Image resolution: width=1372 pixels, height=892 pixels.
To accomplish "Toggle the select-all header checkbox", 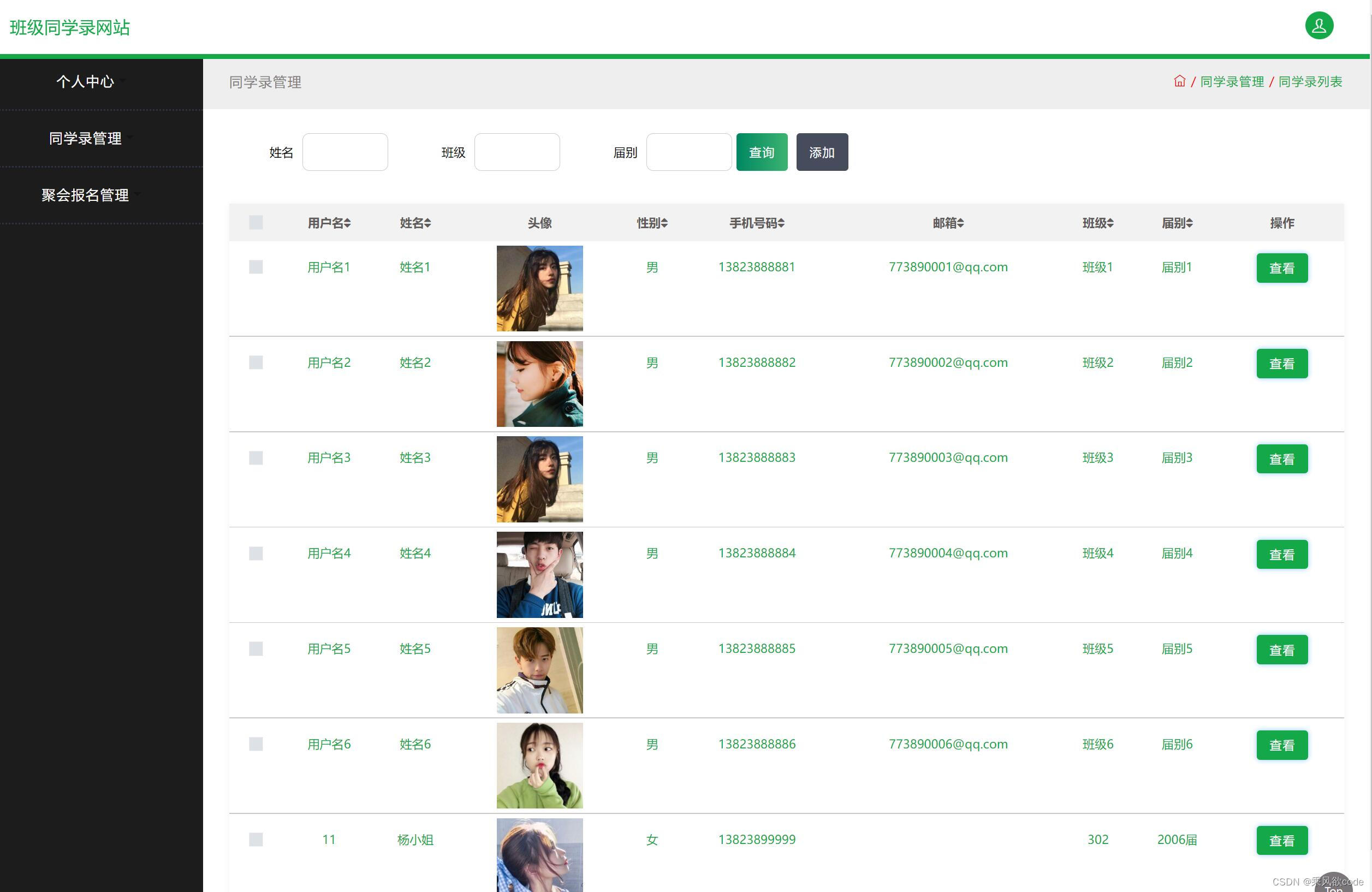I will pyautogui.click(x=256, y=222).
